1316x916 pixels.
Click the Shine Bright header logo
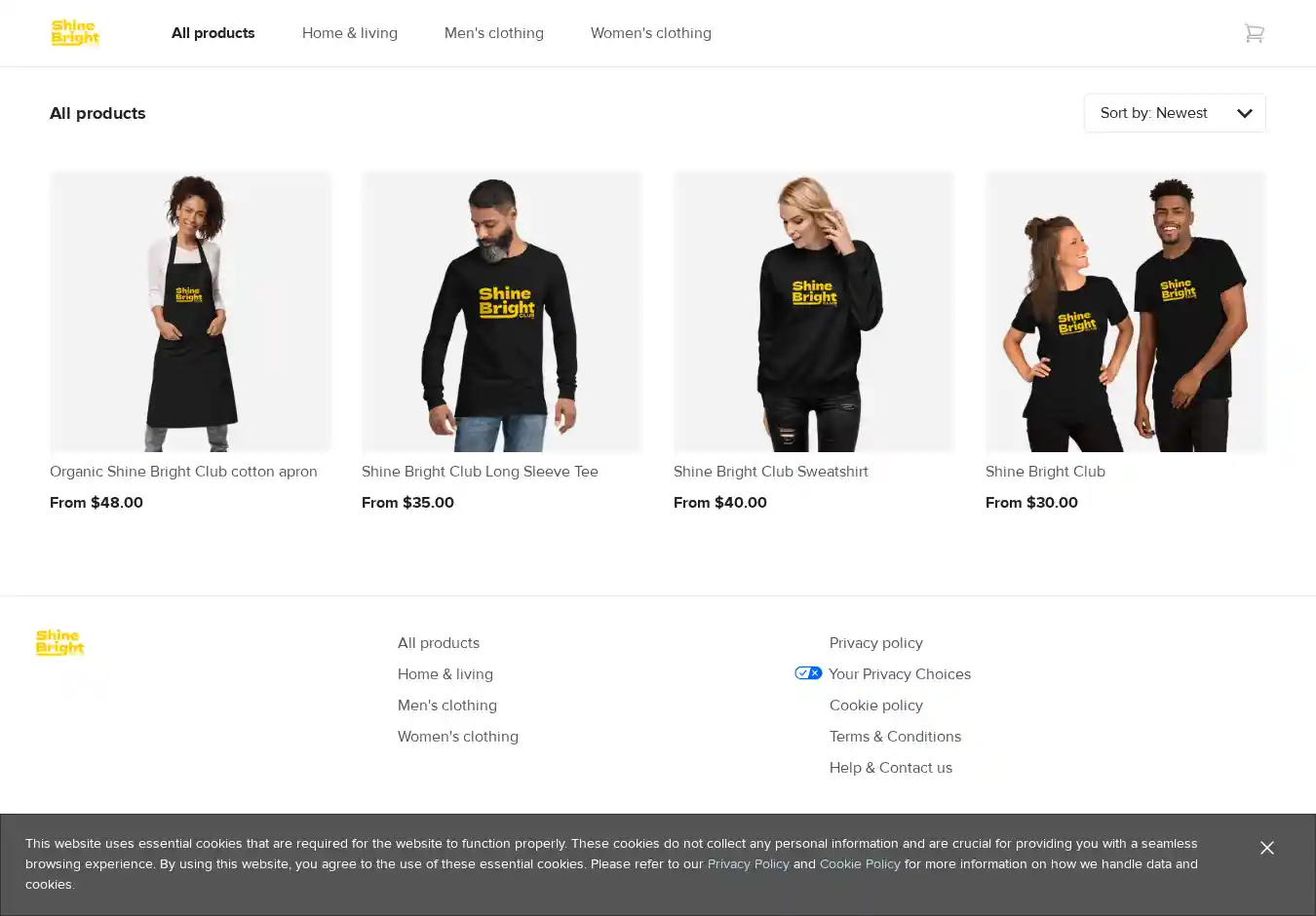[x=75, y=33]
